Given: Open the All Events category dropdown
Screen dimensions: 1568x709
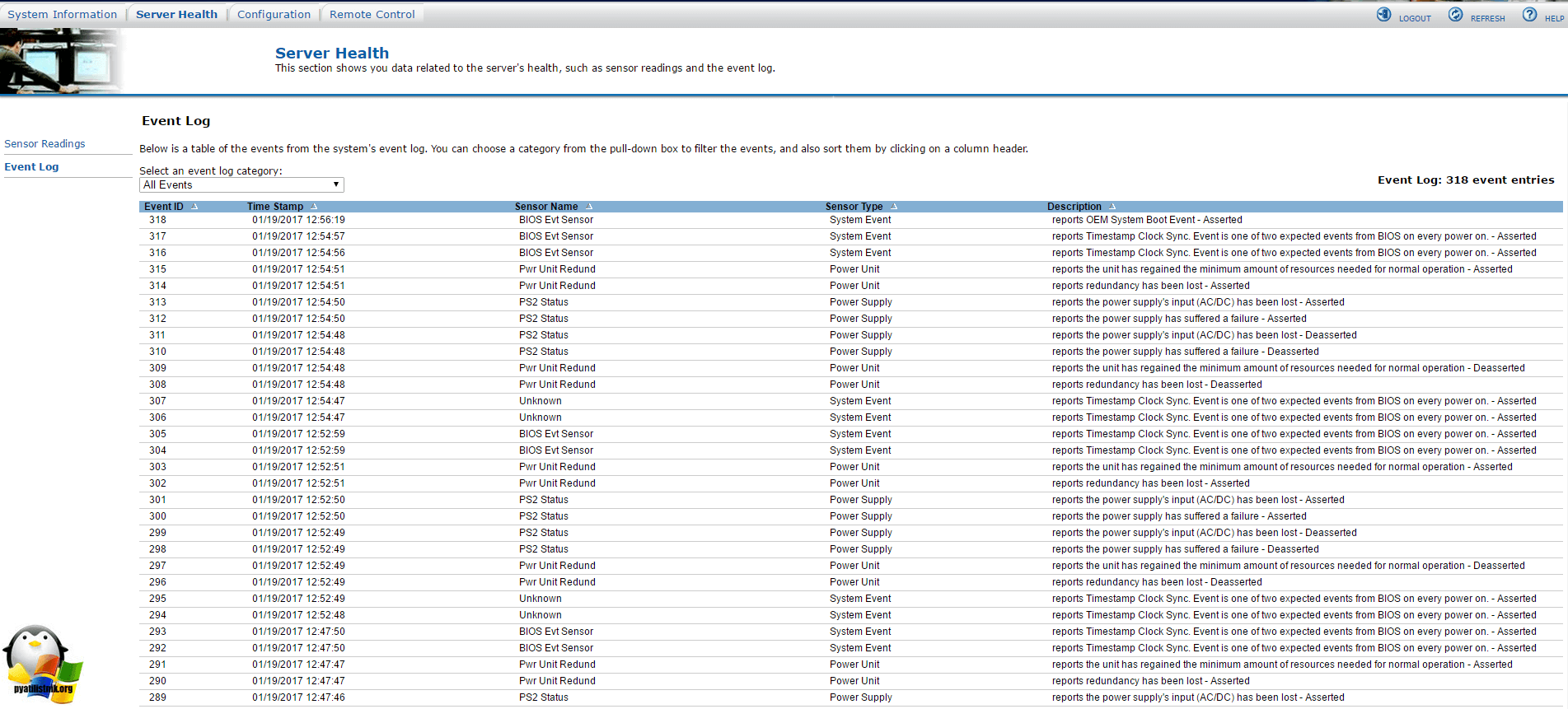Looking at the screenshot, I should coord(241,185).
